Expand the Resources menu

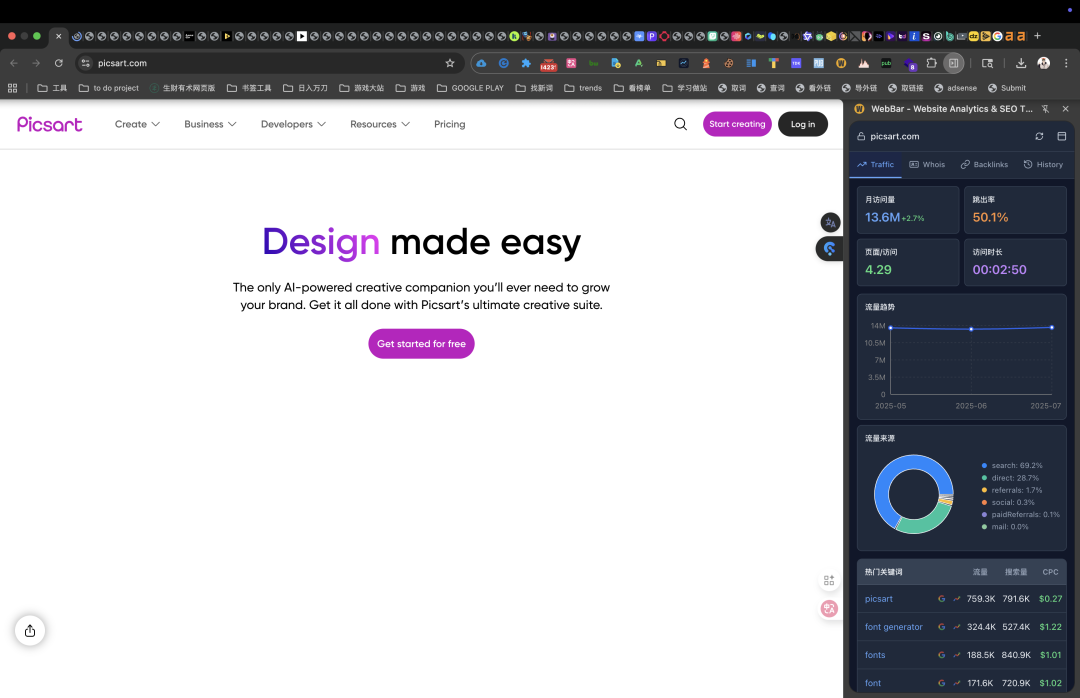point(380,124)
